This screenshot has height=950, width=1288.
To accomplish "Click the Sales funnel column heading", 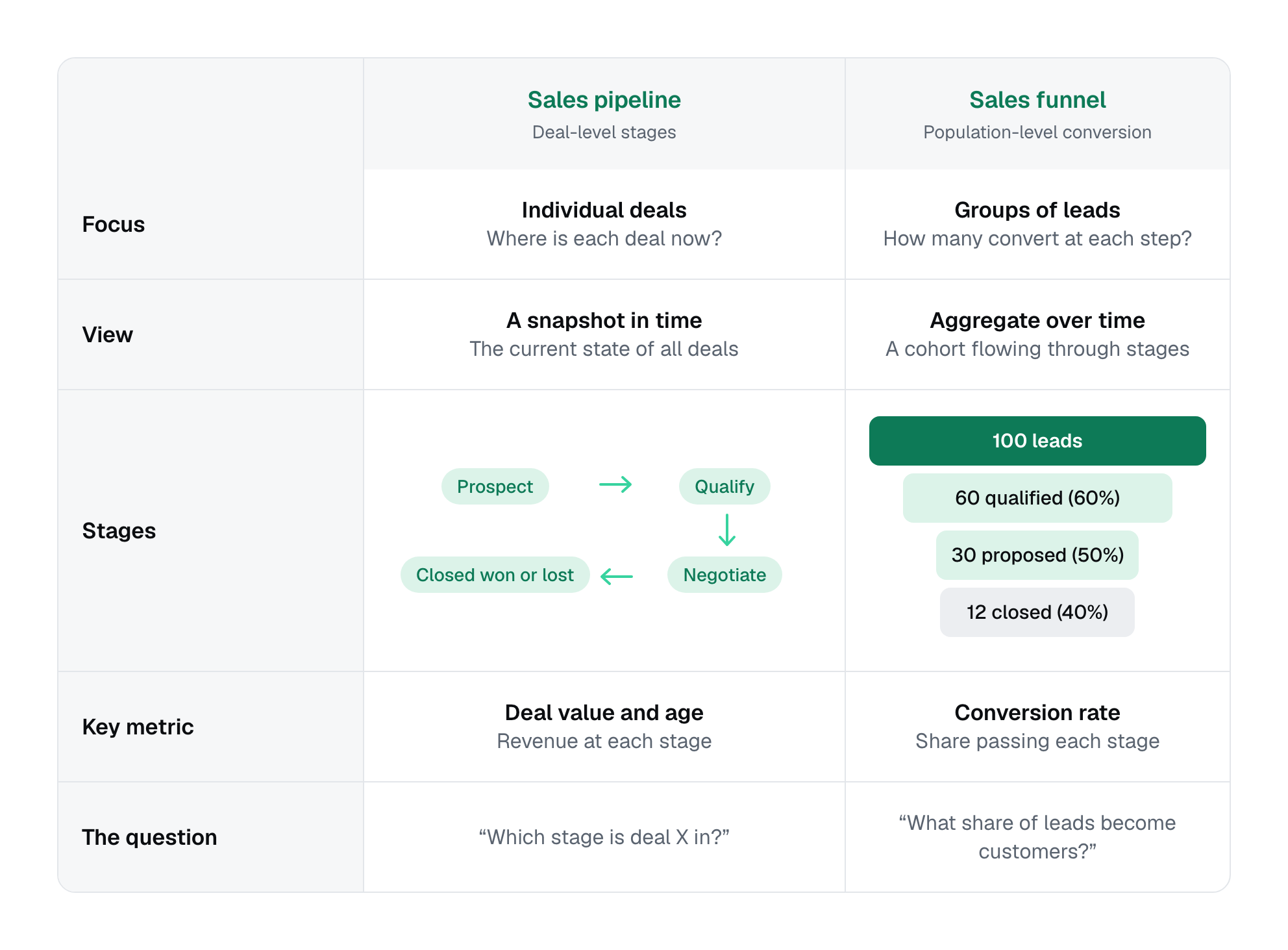I will (x=1037, y=100).
